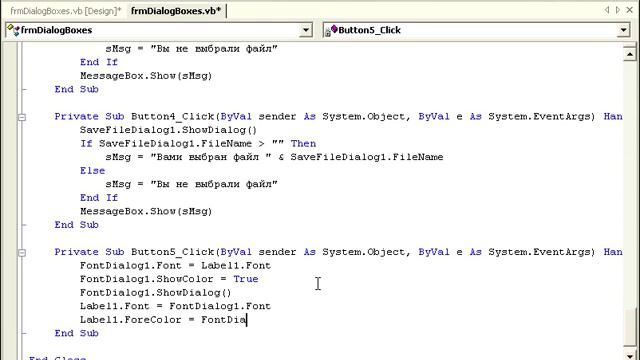Click 'If SaveFileDialog1.FileName' line
The image size is (640, 360).
[198, 144]
